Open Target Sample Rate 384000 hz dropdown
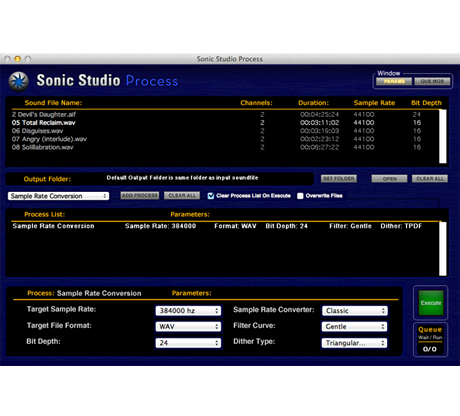The width and height of the screenshot is (460, 416). 188,311
